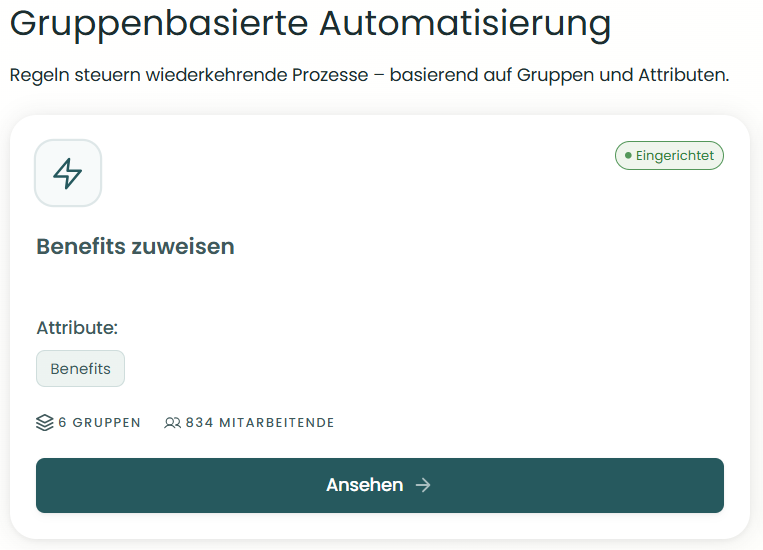The width and height of the screenshot is (763, 550).
Task: Open the Ansehen button
Action: [x=380, y=485]
